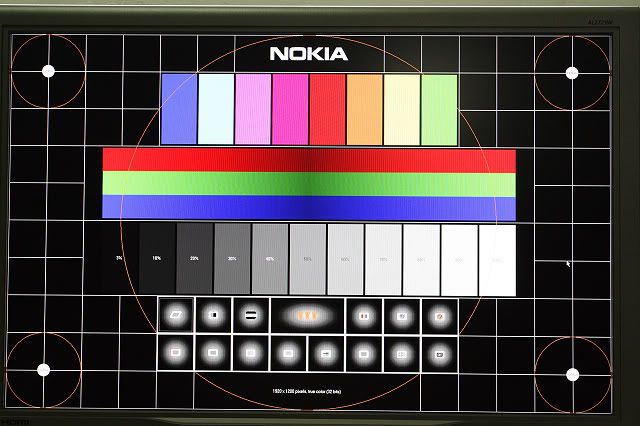Open the first icon in the bottom icon row
The height and width of the screenshot is (426, 640).
click(177, 352)
